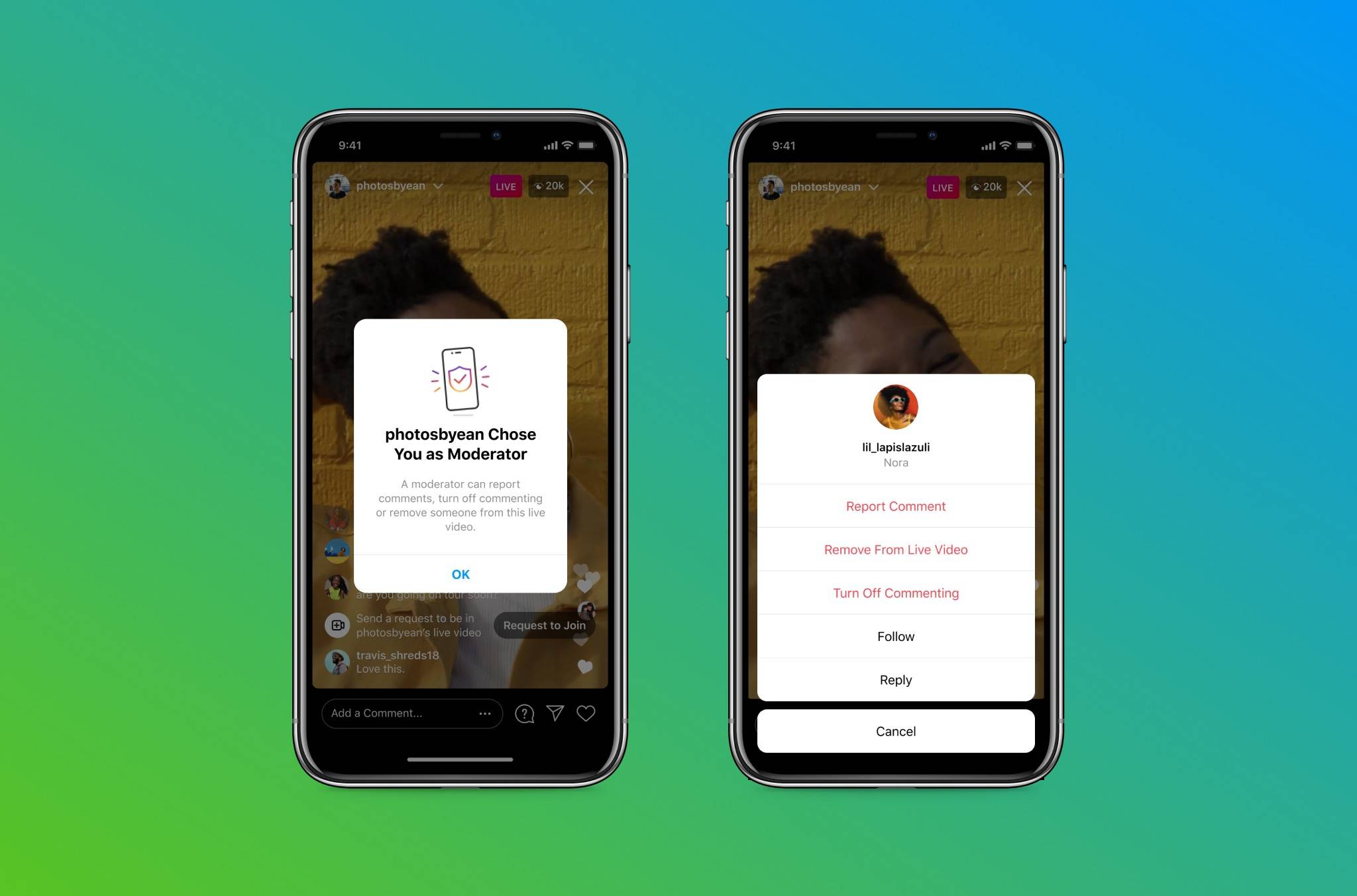
Task: Tap Reply option in action sheet
Action: 895,680
